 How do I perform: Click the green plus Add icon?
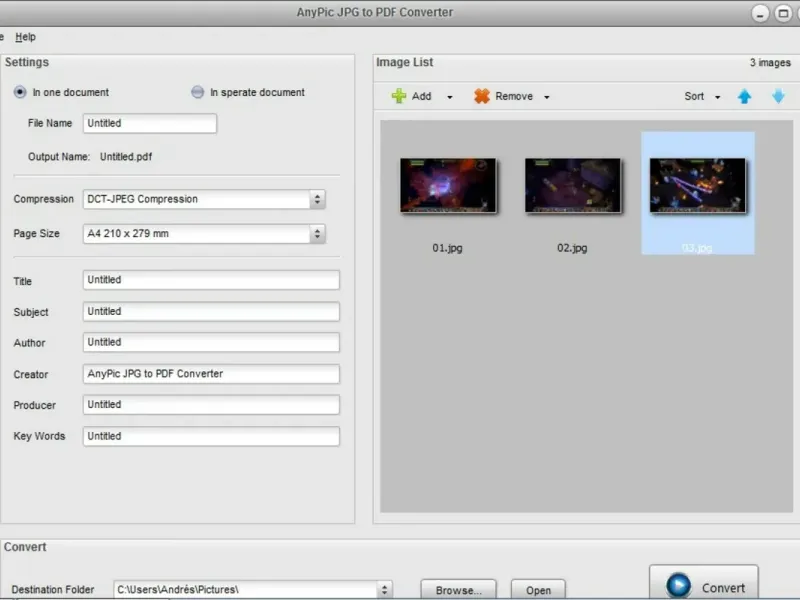coord(398,96)
